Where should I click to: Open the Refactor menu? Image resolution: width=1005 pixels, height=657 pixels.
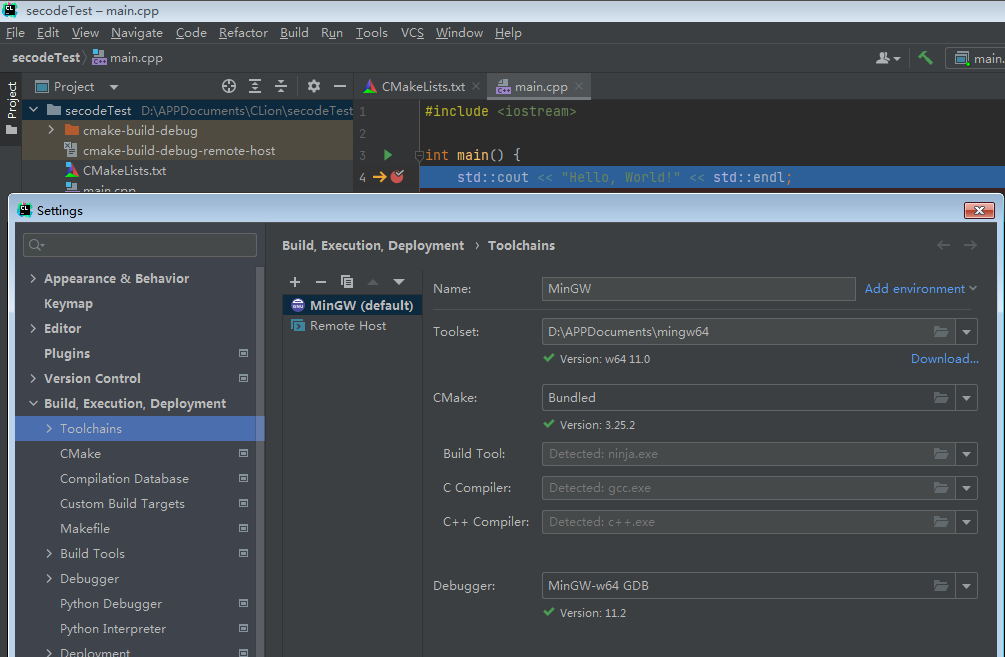[243, 33]
